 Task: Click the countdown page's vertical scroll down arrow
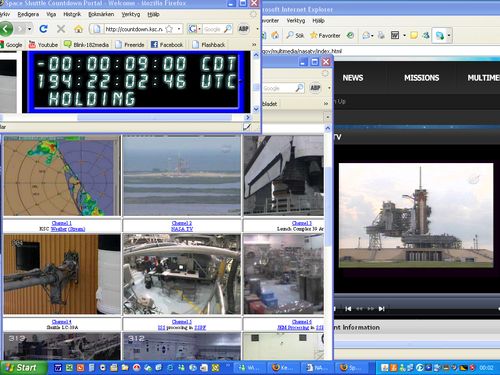pos(256,109)
